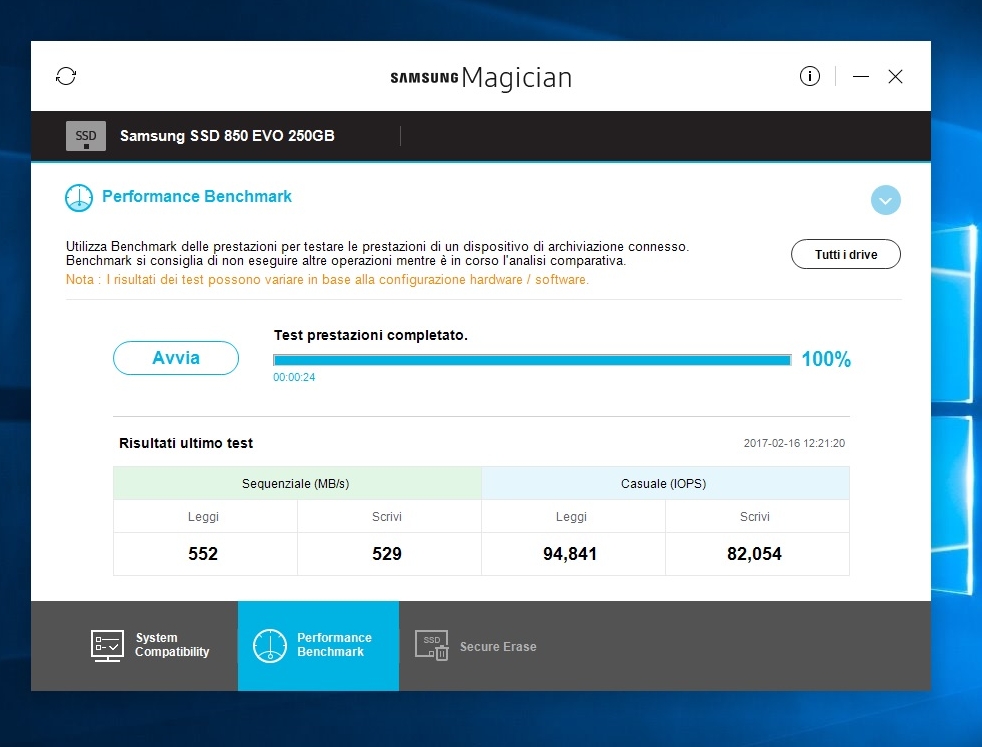982x747 pixels.
Task: Close the Samsung Magician window
Action: (896, 76)
